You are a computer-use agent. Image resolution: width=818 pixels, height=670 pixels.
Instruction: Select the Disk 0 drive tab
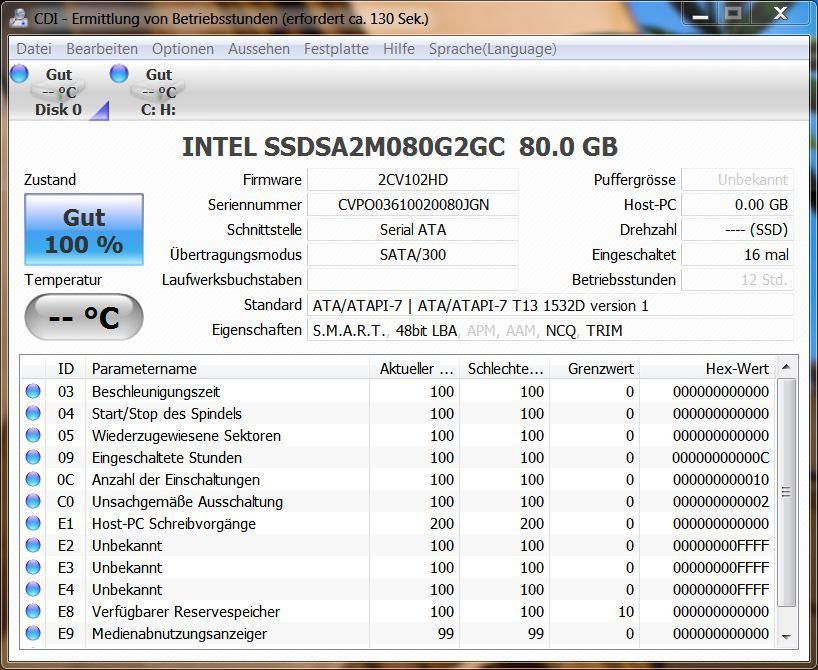58,92
